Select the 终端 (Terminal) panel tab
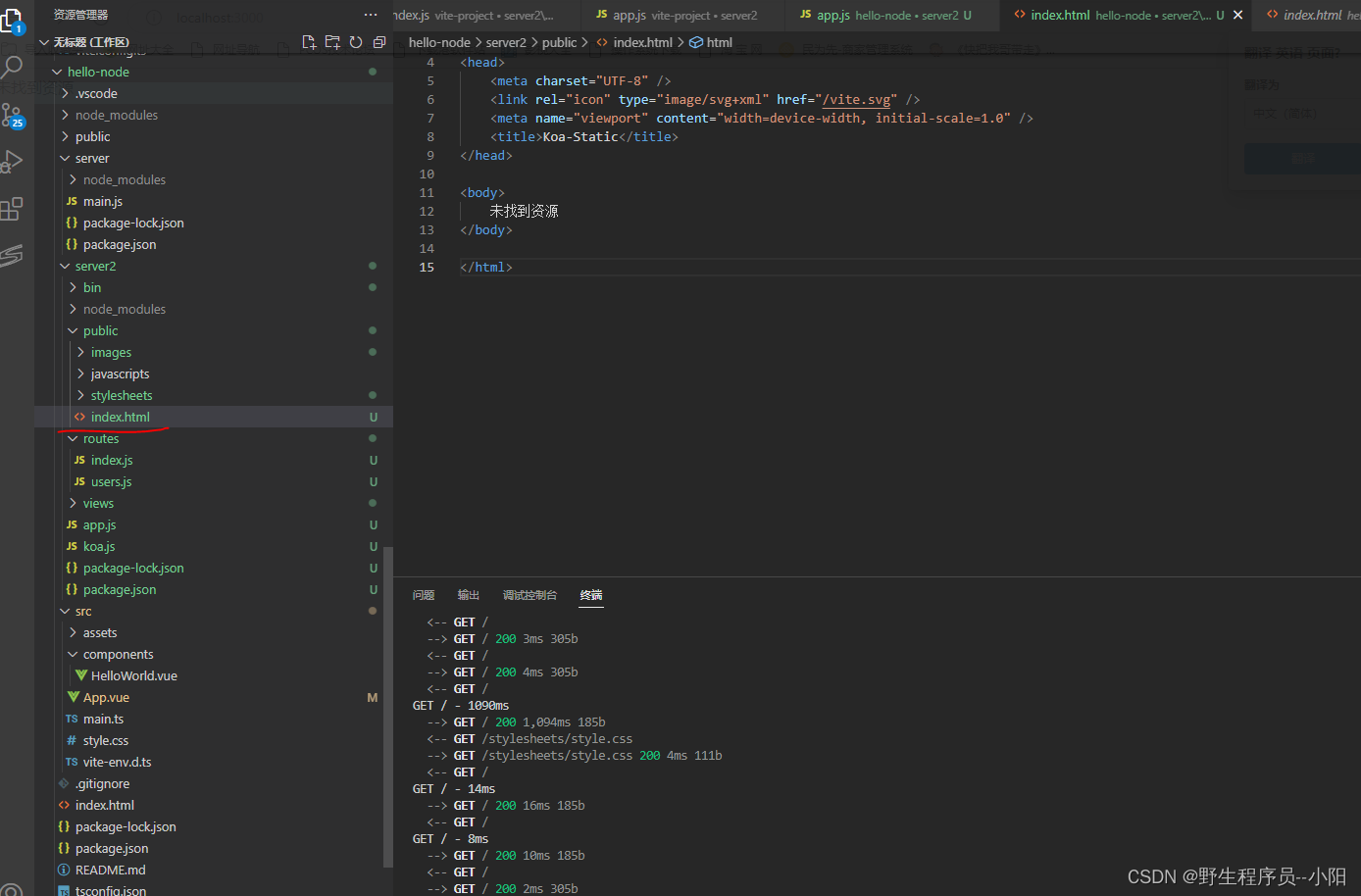The height and width of the screenshot is (896, 1361). [x=591, y=595]
